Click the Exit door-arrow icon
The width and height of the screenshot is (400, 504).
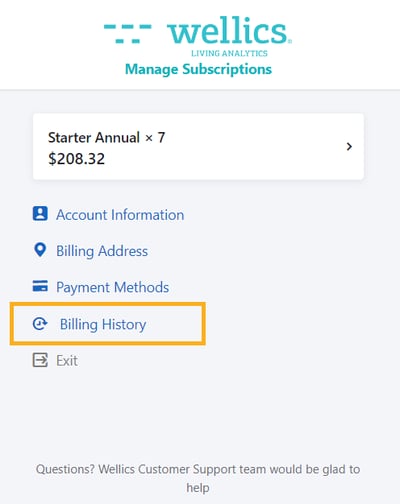[x=40, y=360]
